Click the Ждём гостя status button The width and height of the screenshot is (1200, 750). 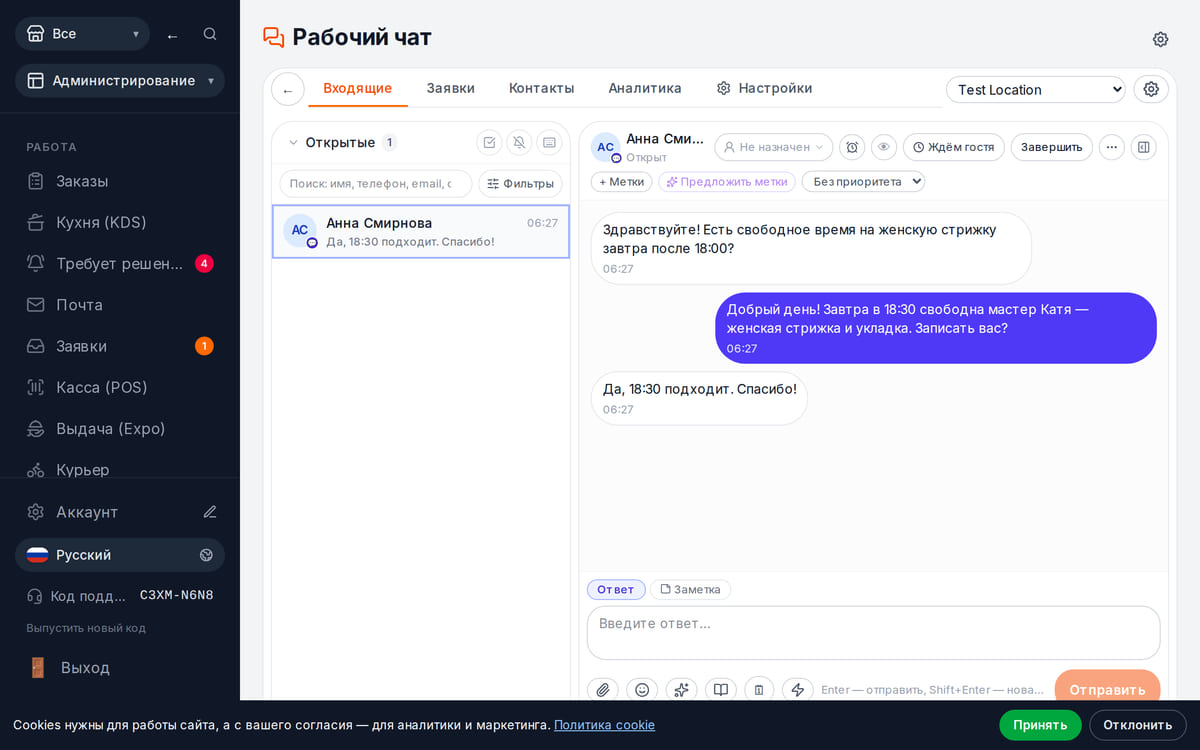pyautogui.click(x=954, y=147)
